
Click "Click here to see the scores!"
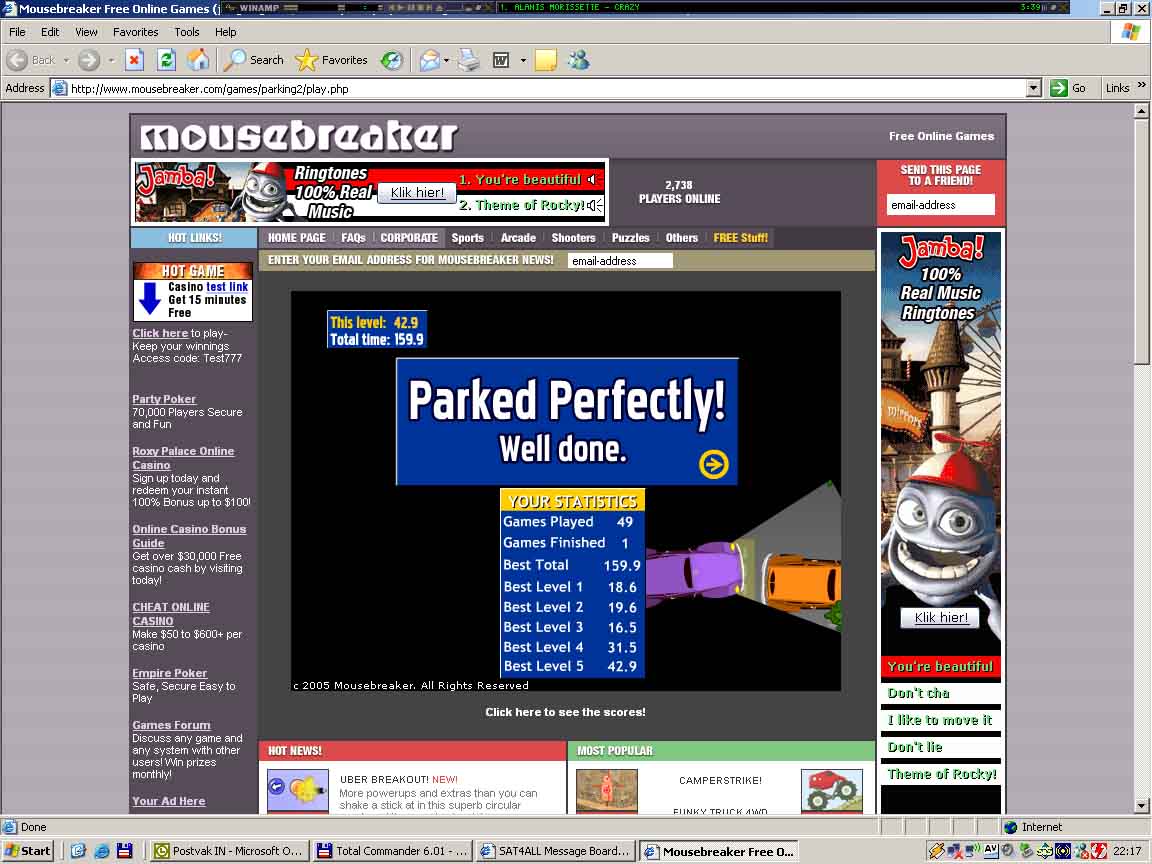(x=565, y=712)
